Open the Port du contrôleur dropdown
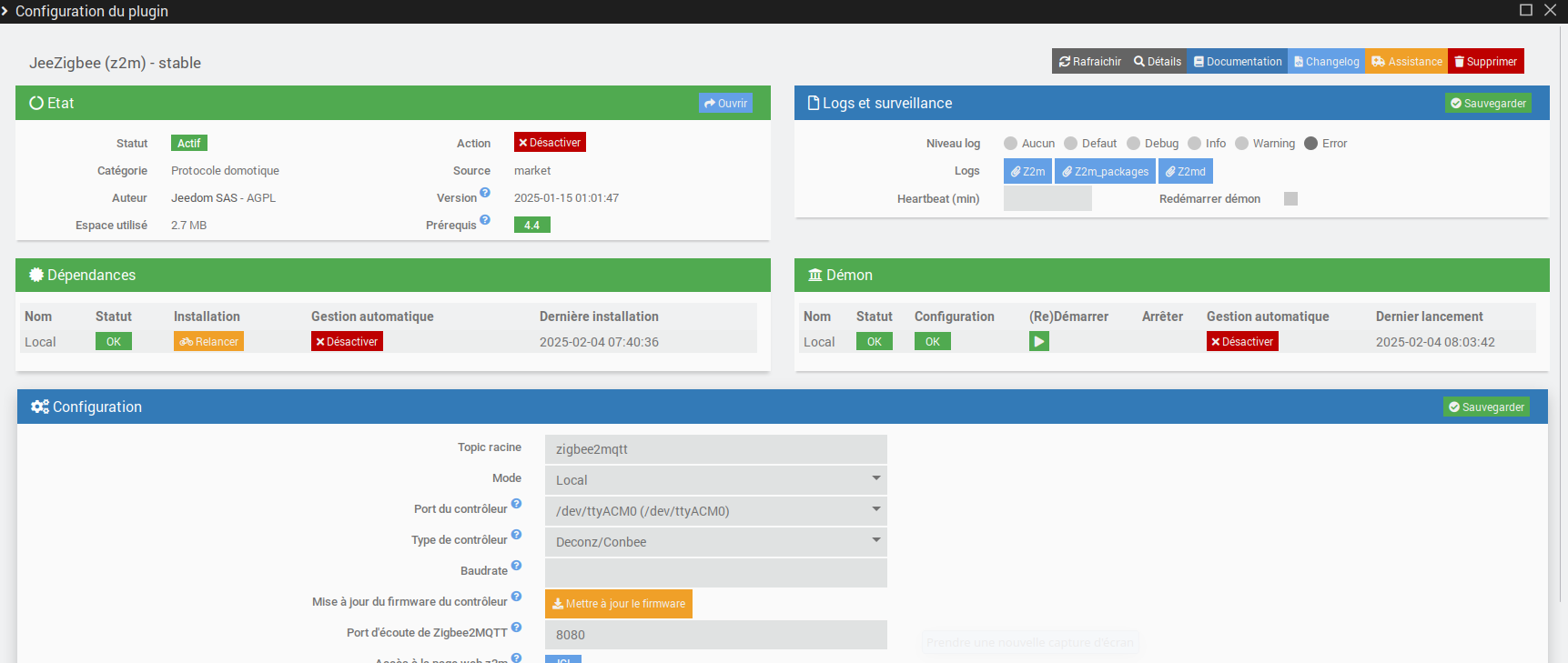The height and width of the screenshot is (663, 1568). pos(715,511)
